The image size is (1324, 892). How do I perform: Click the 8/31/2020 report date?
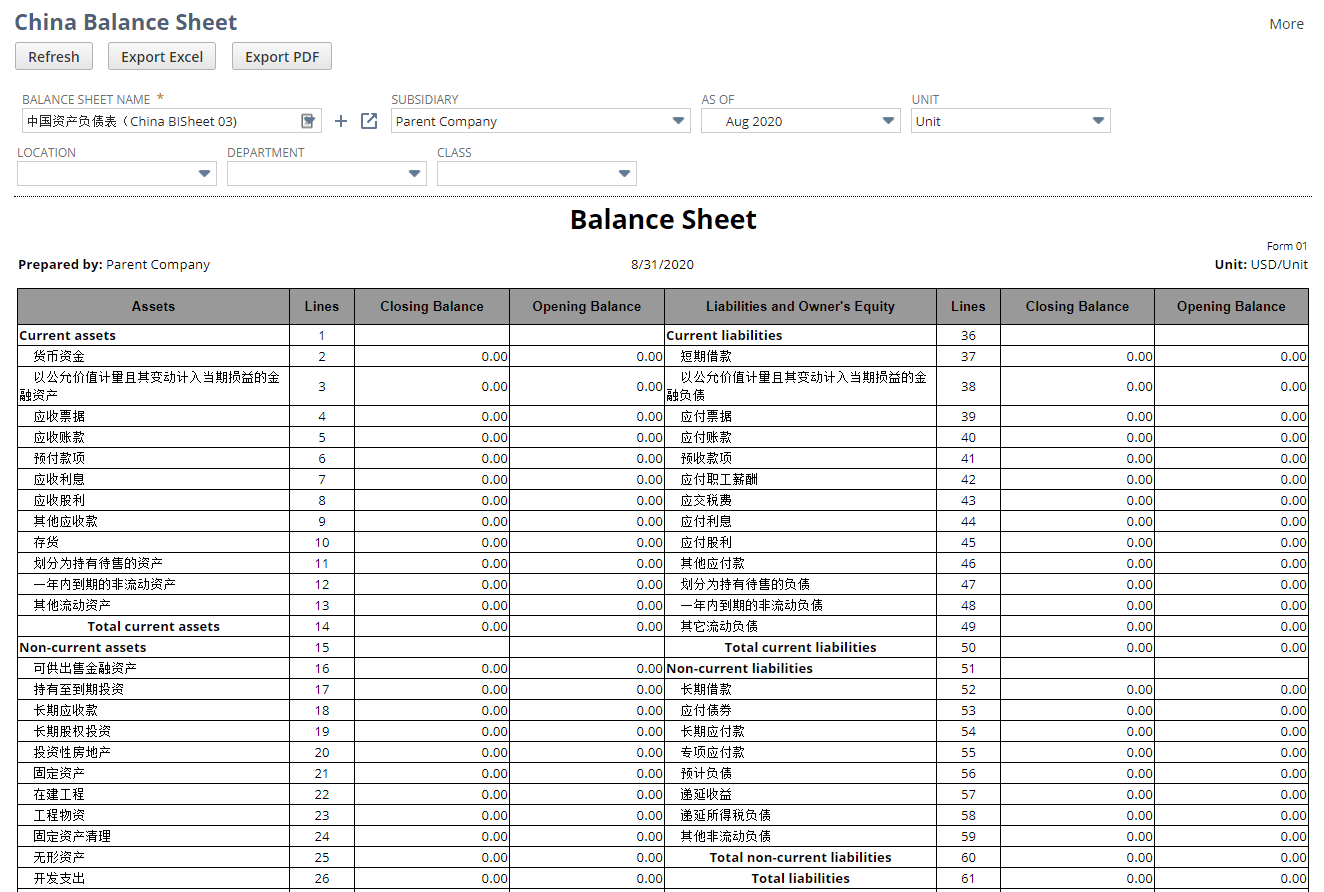click(x=662, y=265)
